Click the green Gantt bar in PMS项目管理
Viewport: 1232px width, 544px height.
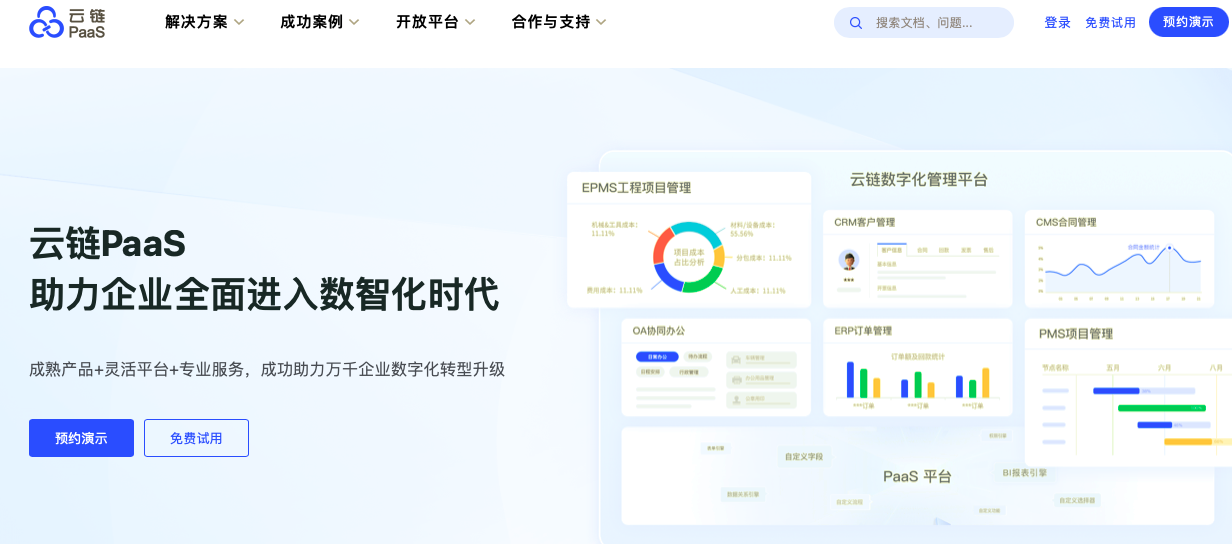[1160, 408]
